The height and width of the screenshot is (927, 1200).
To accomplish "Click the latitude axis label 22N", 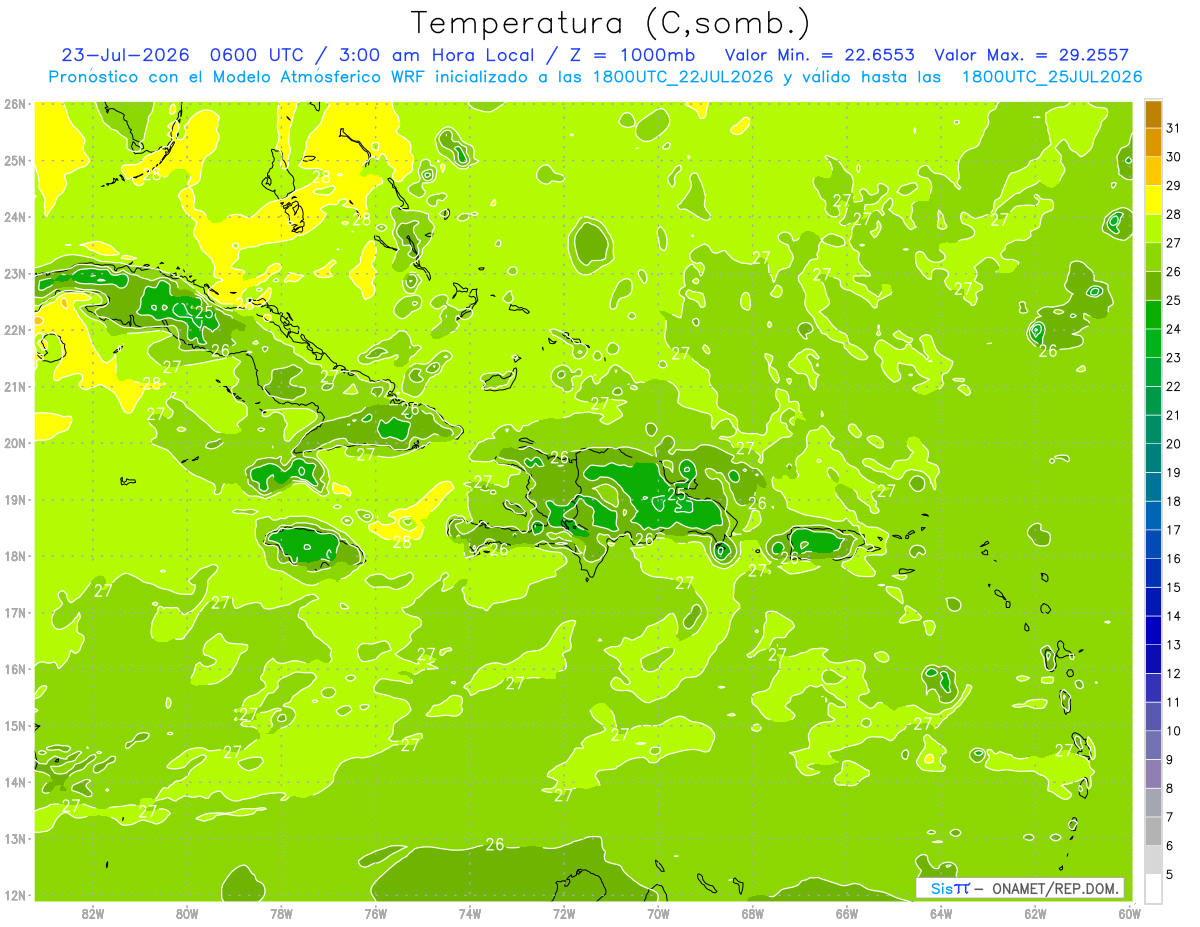I will (15, 330).
